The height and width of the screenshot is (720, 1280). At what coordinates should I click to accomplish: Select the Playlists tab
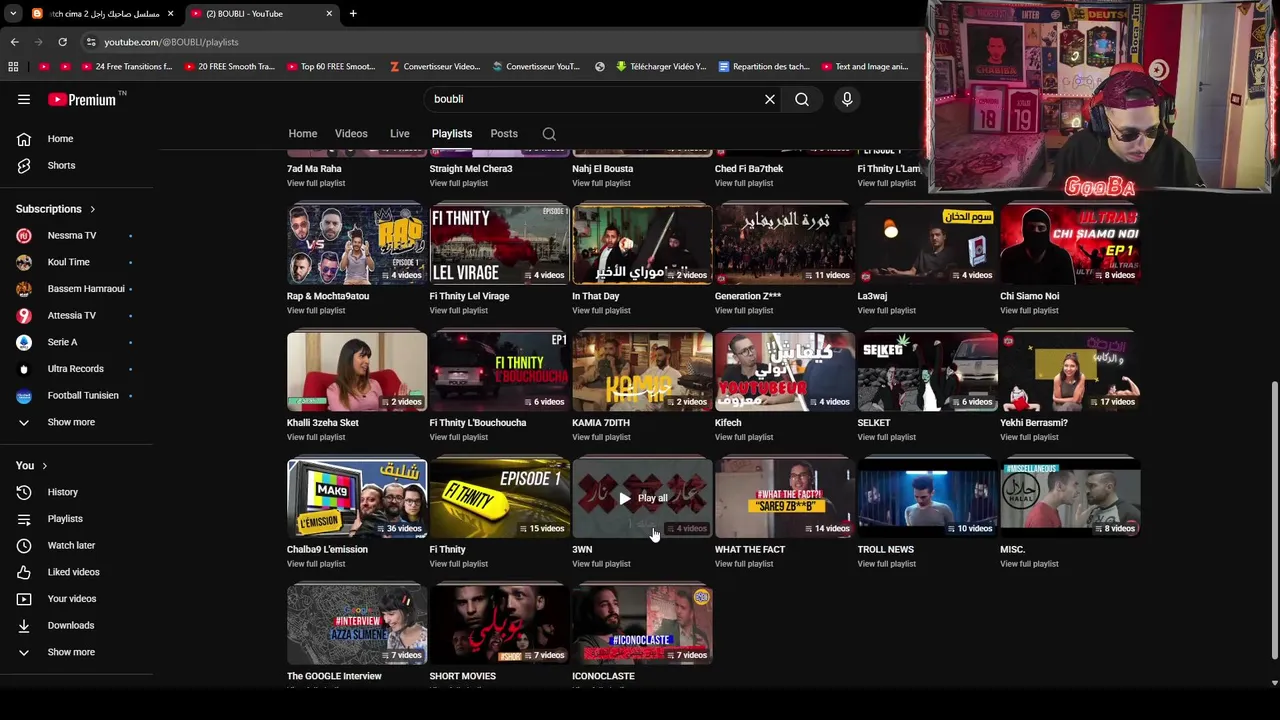tap(452, 134)
